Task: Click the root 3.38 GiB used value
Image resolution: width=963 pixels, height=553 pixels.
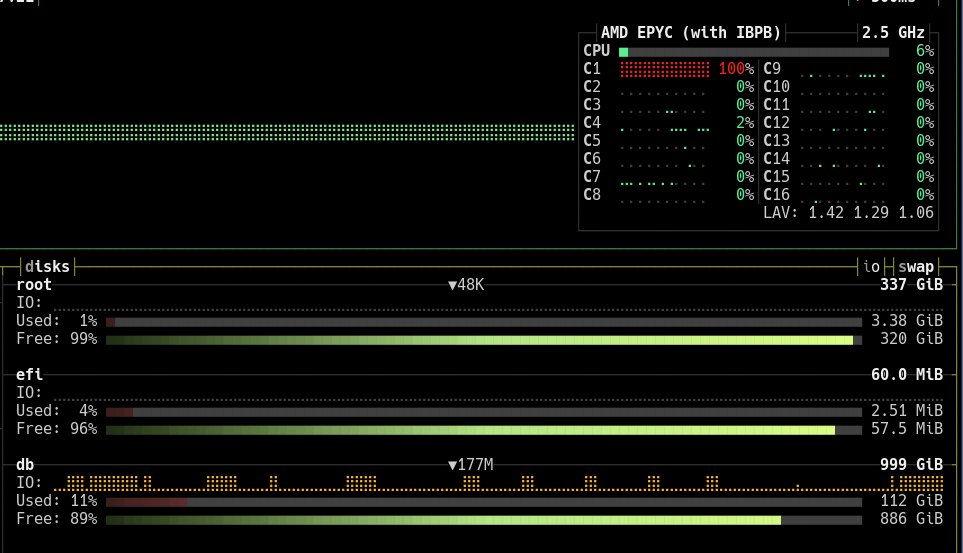Action: (907, 321)
